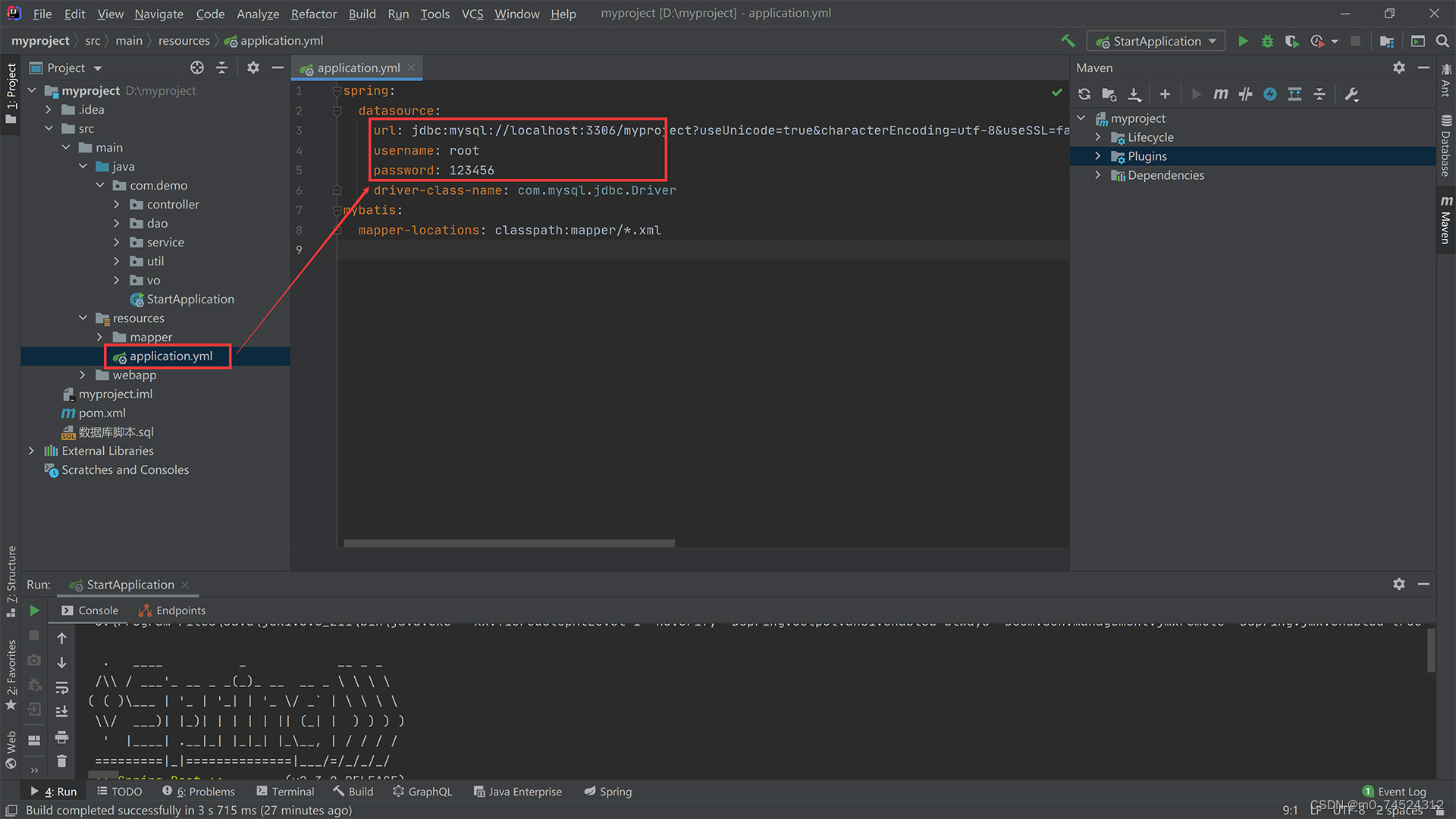Toggle the Project panel settings gear
This screenshot has width=1456, height=819.
(253, 67)
